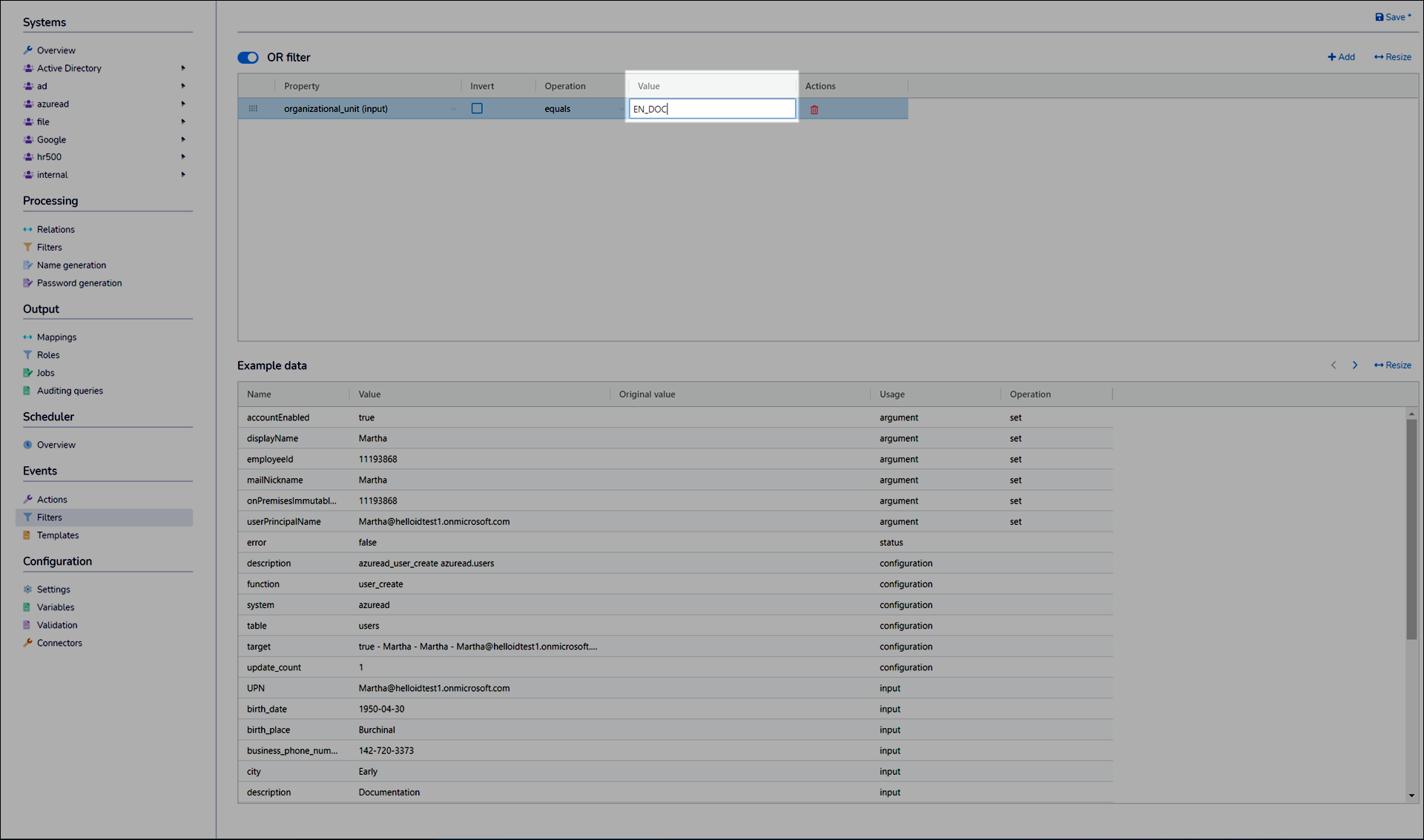
Task: Click the Relations icon in Processing
Action: tap(27, 230)
